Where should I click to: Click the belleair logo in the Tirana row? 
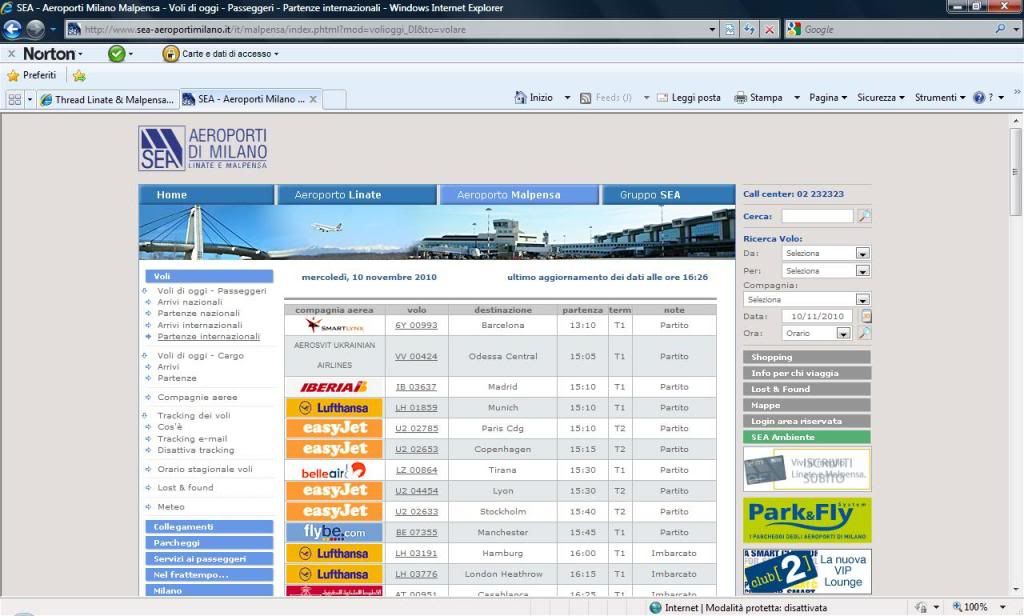pyautogui.click(x=334, y=470)
